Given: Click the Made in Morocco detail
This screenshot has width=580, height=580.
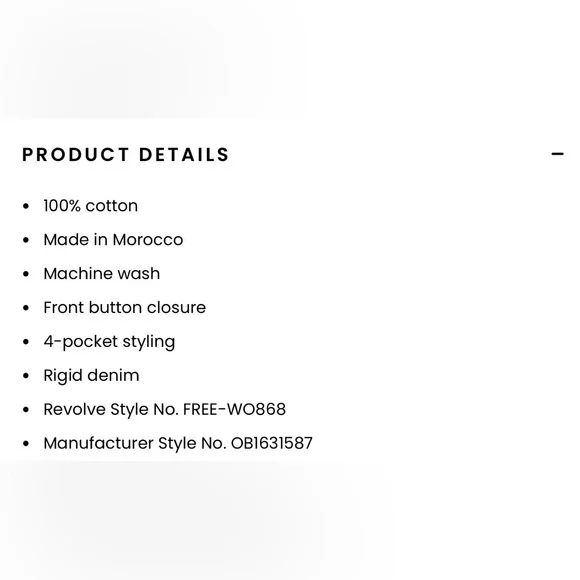Looking at the screenshot, I should 113,240.
